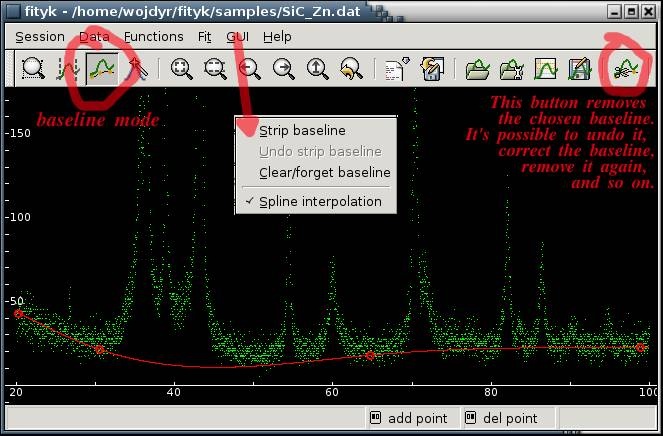Image resolution: width=663 pixels, height=436 pixels.
Task: Maximize the fityk window
Action: (632, 11)
